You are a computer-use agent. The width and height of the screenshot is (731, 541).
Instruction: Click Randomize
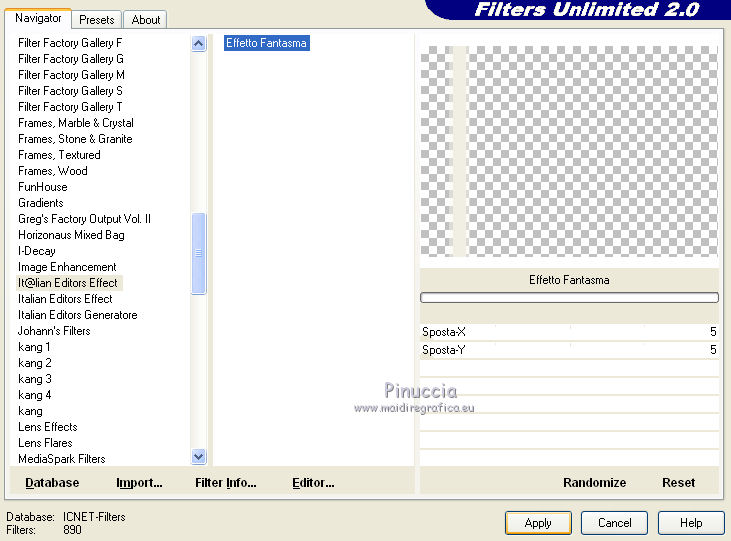[x=594, y=482]
